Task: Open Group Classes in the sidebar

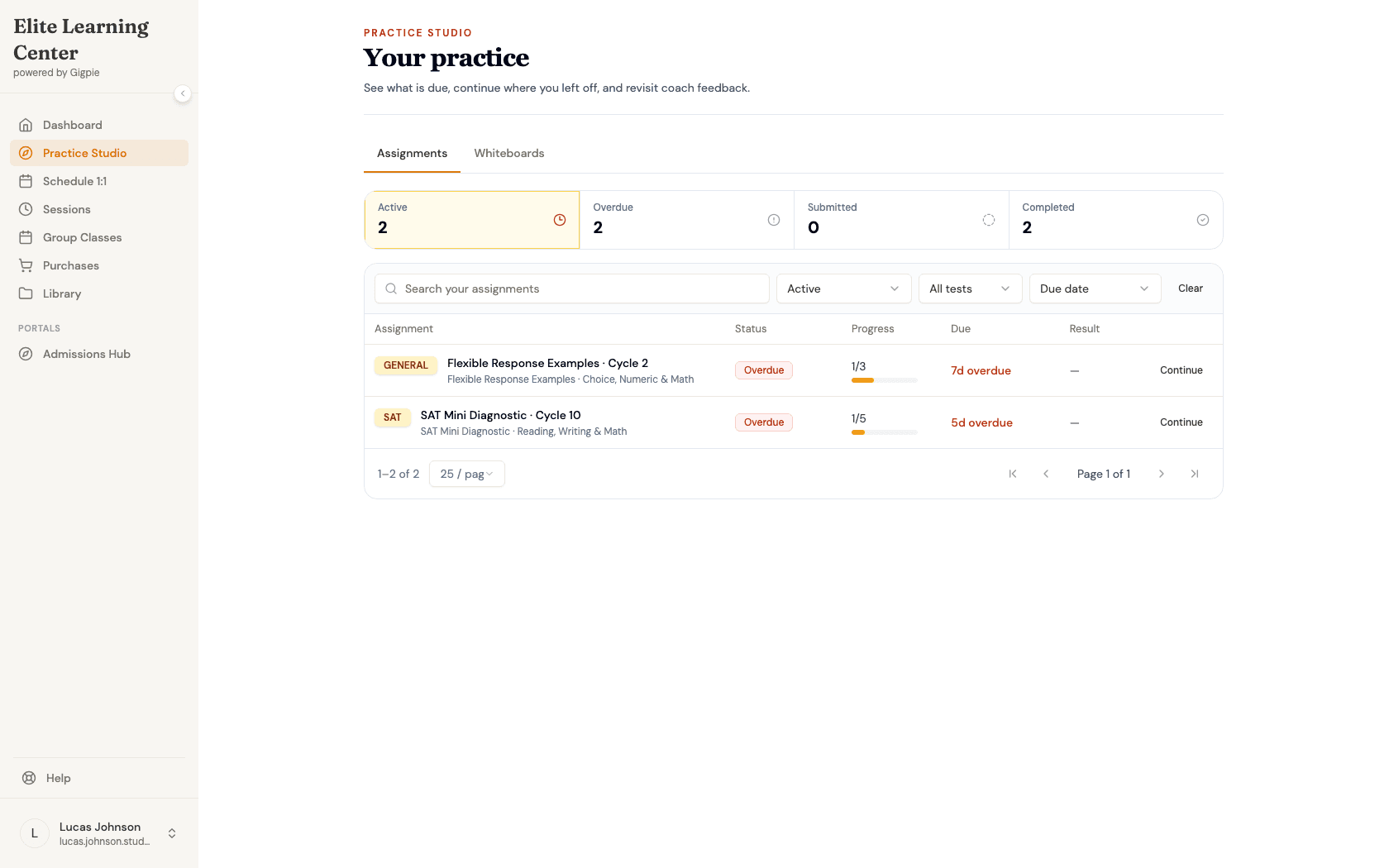Action: click(99, 237)
